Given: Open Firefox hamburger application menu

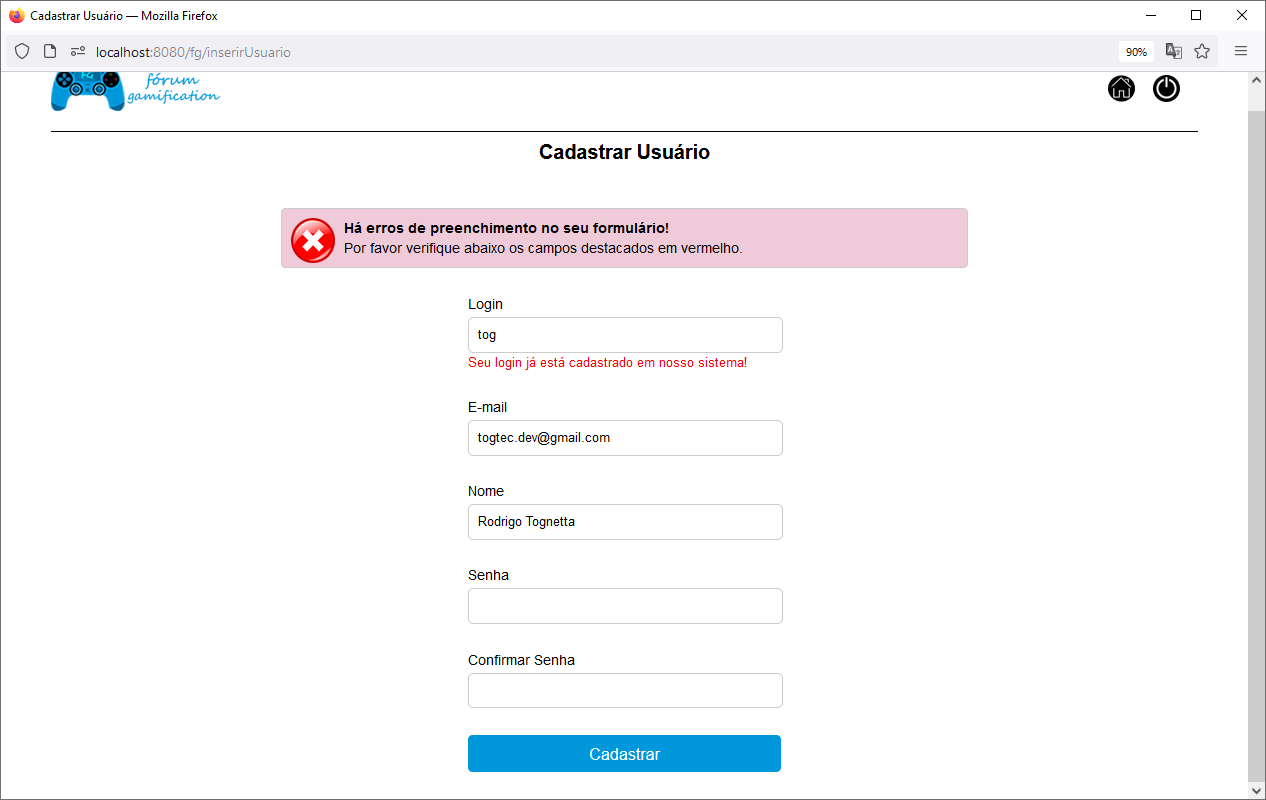Looking at the screenshot, I should click(x=1241, y=51).
